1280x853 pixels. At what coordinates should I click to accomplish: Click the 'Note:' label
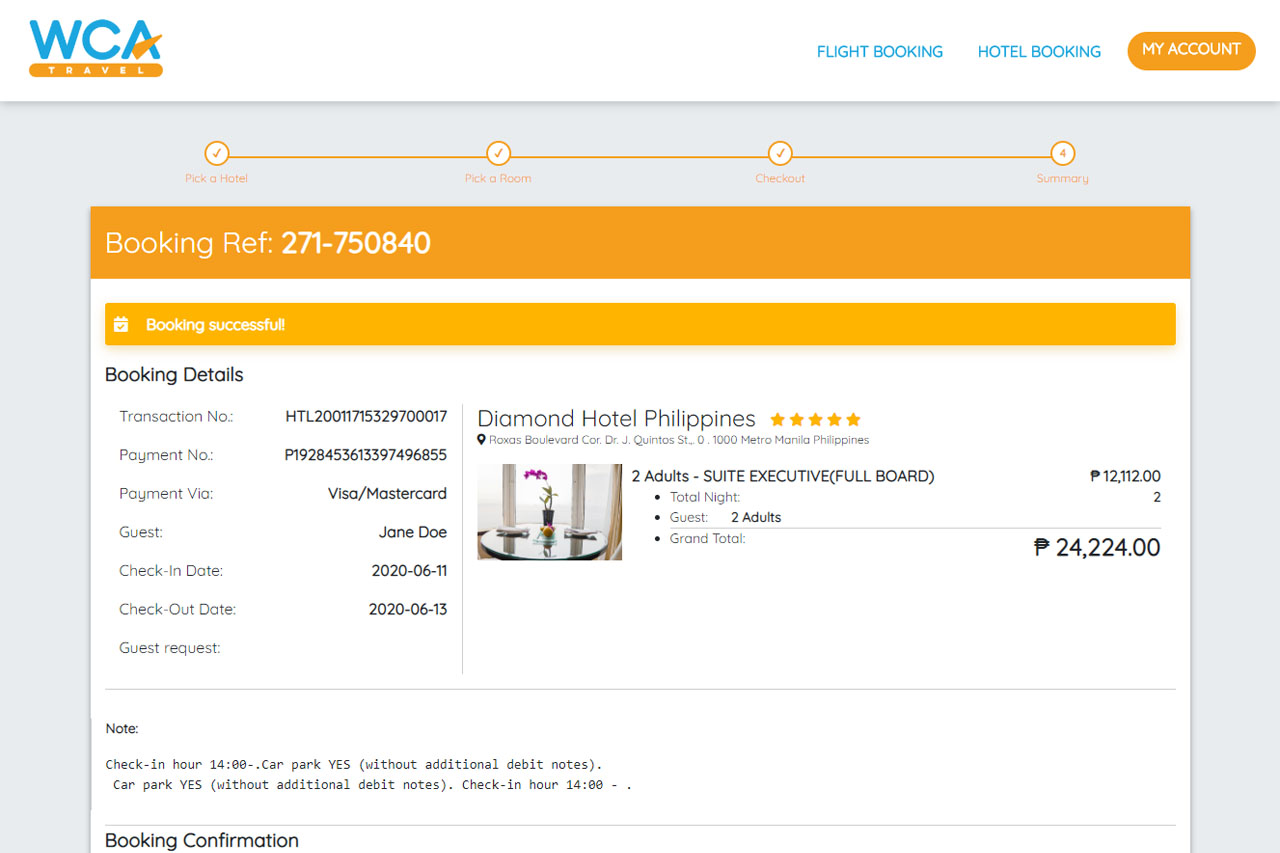pos(122,729)
